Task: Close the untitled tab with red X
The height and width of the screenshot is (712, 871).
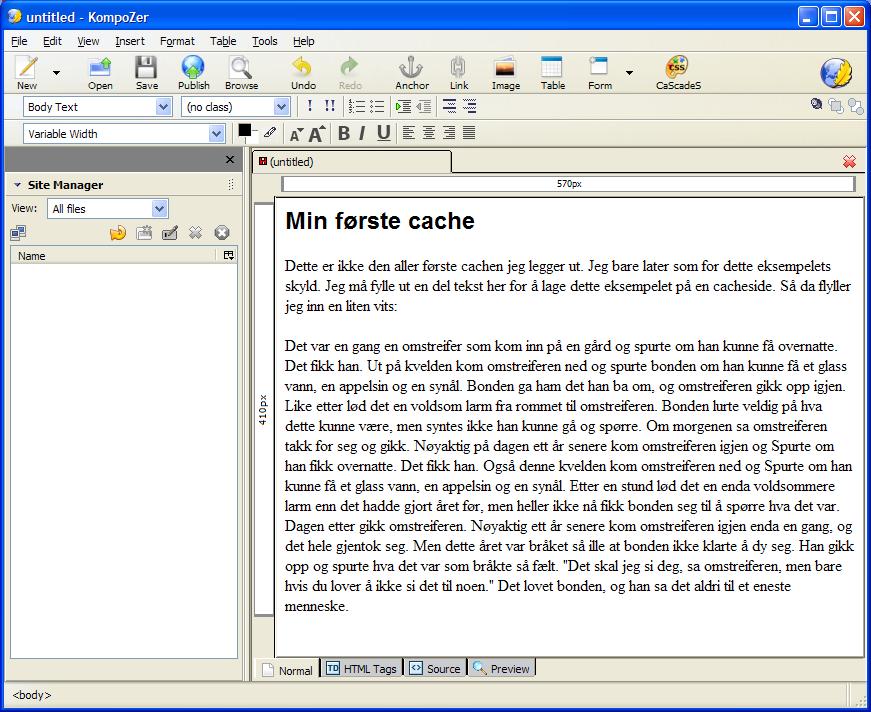Action: point(849,162)
